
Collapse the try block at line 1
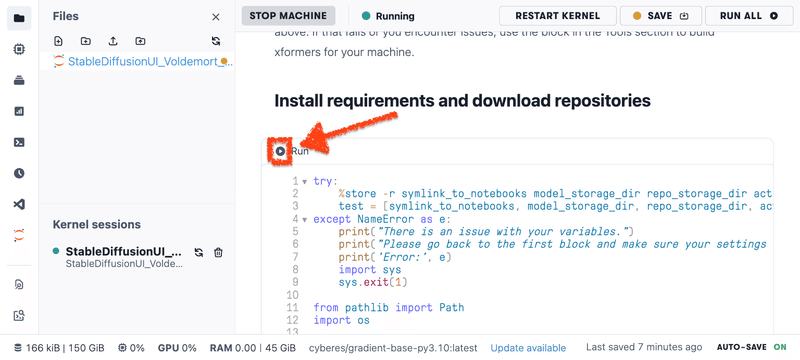(305, 182)
